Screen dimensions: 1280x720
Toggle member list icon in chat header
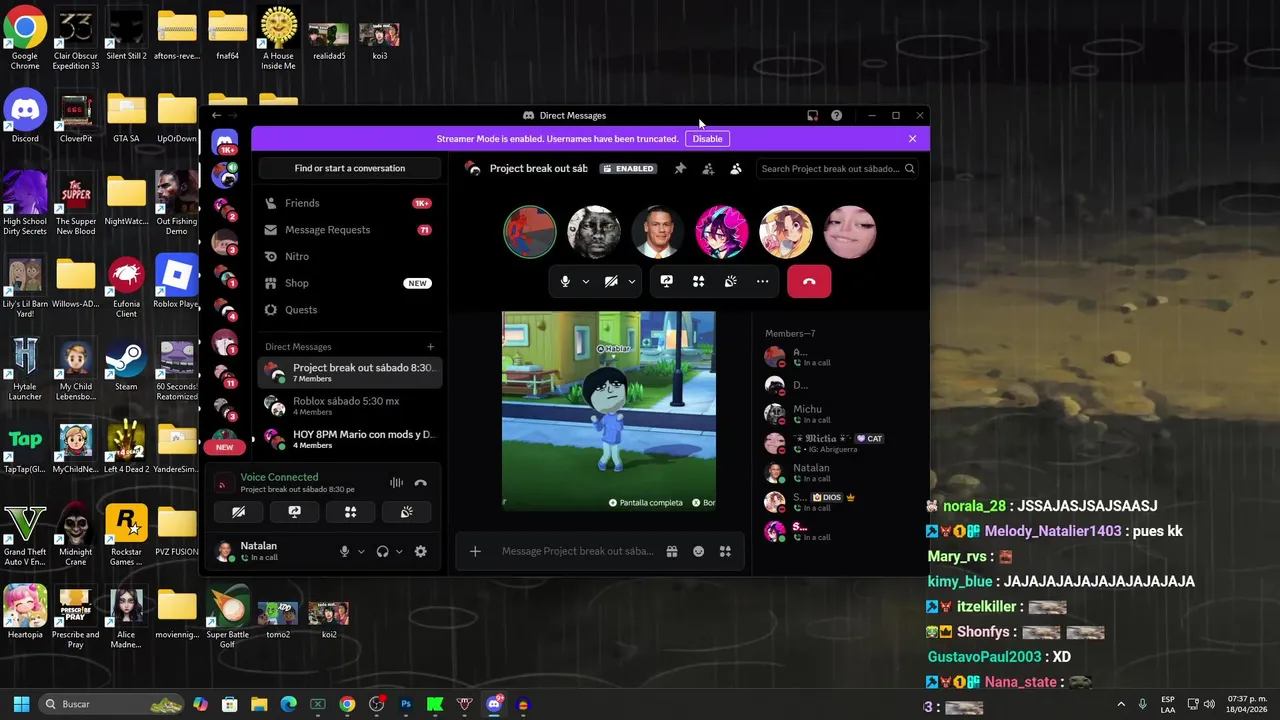click(x=736, y=169)
